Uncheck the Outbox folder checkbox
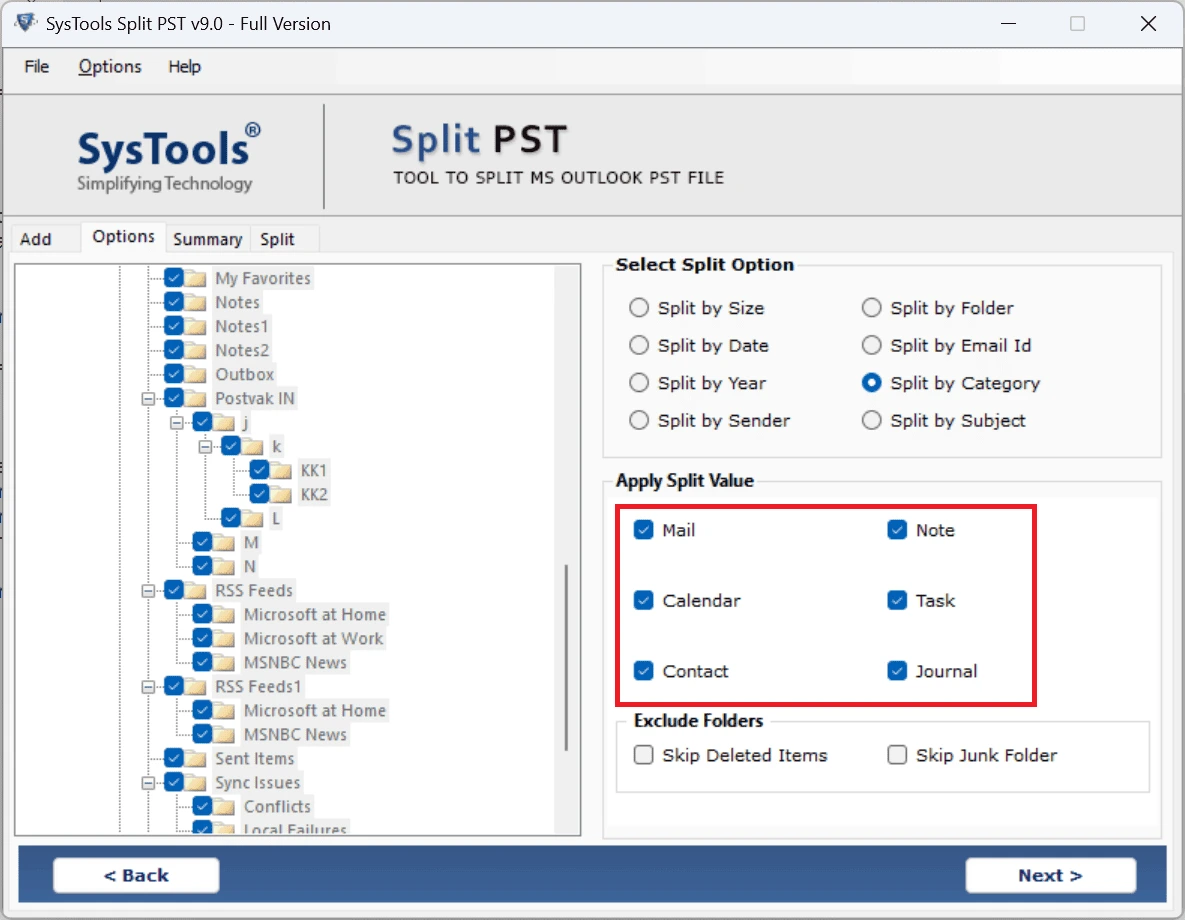Image resolution: width=1185 pixels, height=920 pixels. point(174,374)
